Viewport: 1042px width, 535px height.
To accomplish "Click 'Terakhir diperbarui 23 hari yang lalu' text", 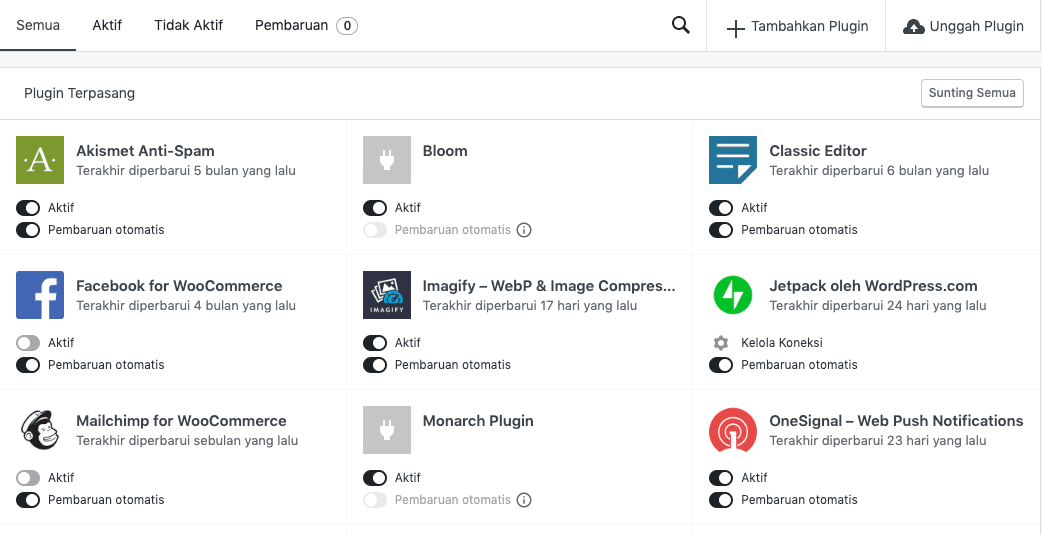I will coord(878,441).
